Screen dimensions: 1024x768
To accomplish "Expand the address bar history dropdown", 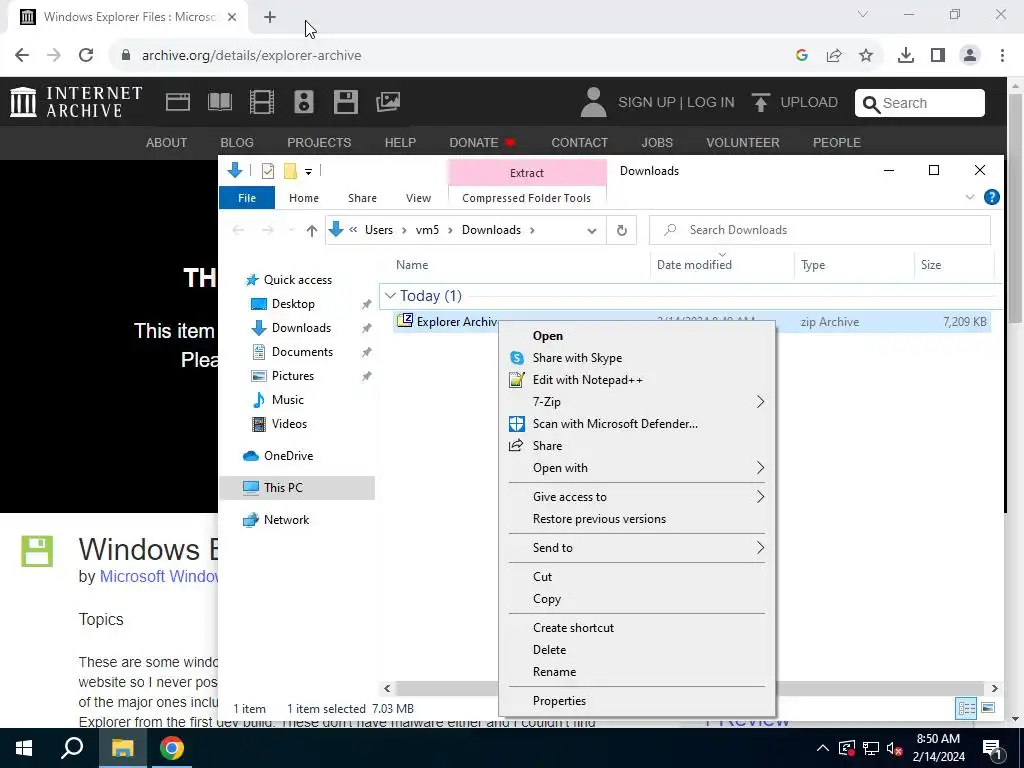I will (x=592, y=231).
